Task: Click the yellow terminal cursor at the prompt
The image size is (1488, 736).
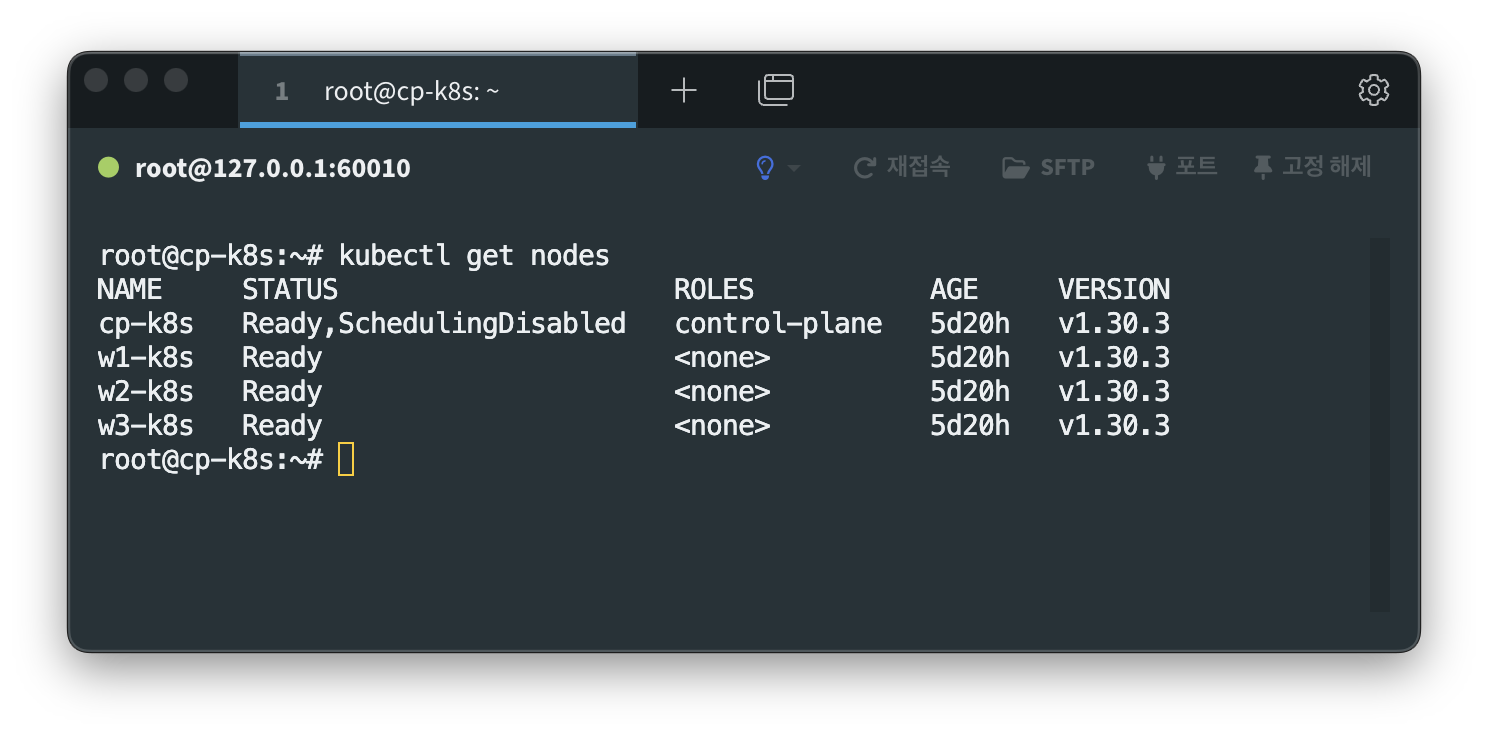Action: click(346, 459)
